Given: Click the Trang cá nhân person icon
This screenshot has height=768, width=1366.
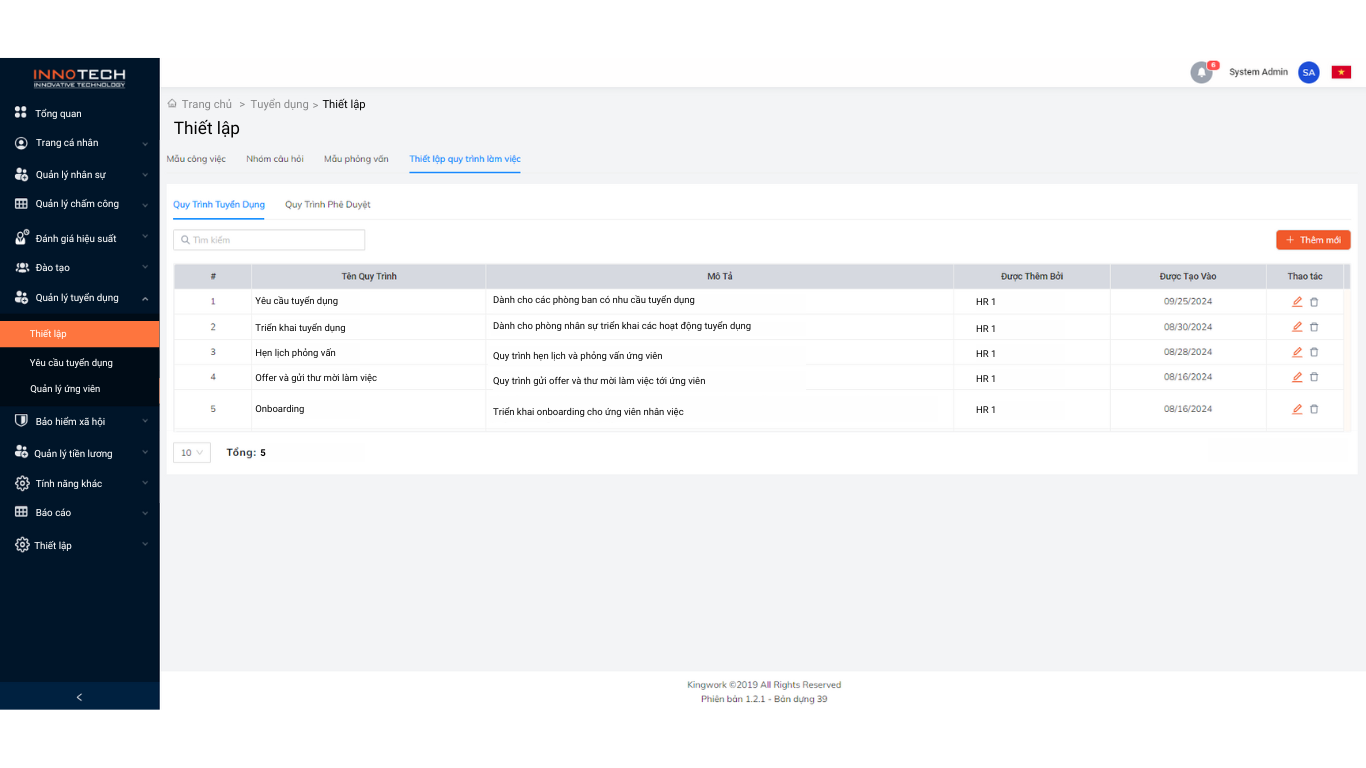Looking at the screenshot, I should (x=21, y=143).
